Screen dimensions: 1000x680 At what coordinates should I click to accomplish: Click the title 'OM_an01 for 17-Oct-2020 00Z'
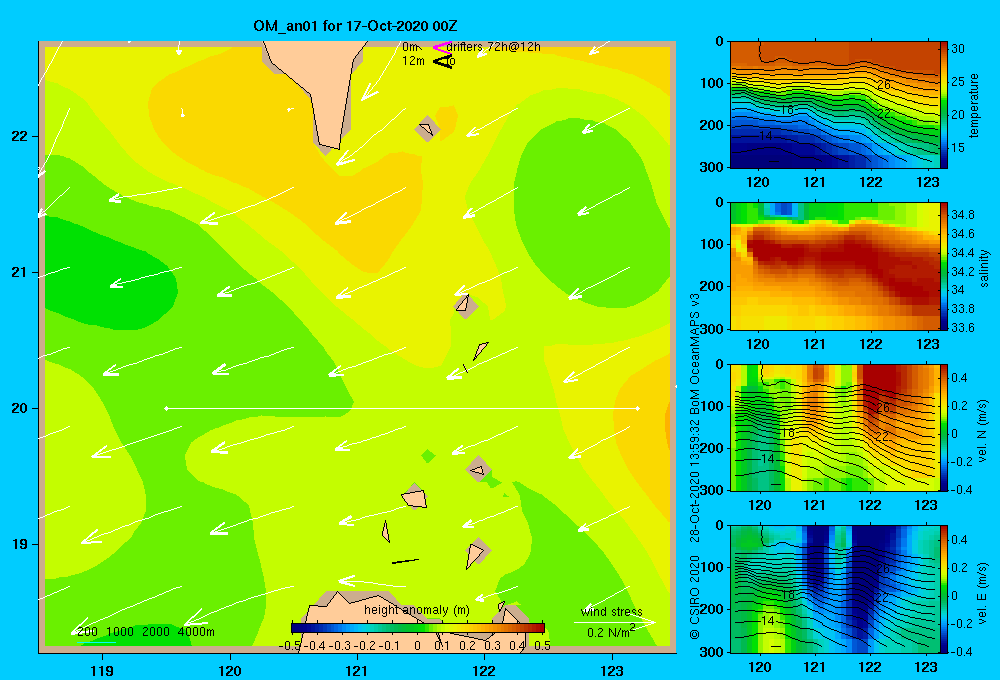coord(355,26)
